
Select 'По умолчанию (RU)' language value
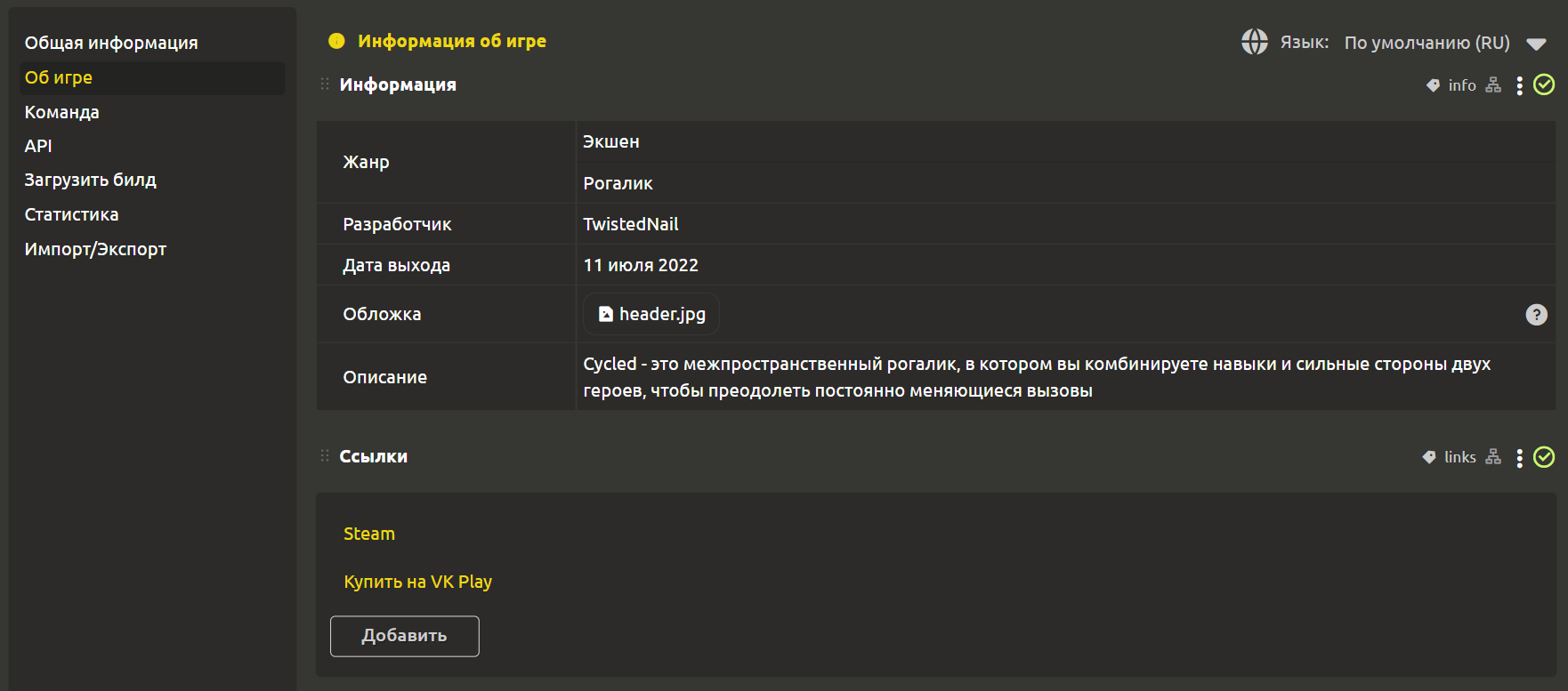pyautogui.click(x=1427, y=43)
